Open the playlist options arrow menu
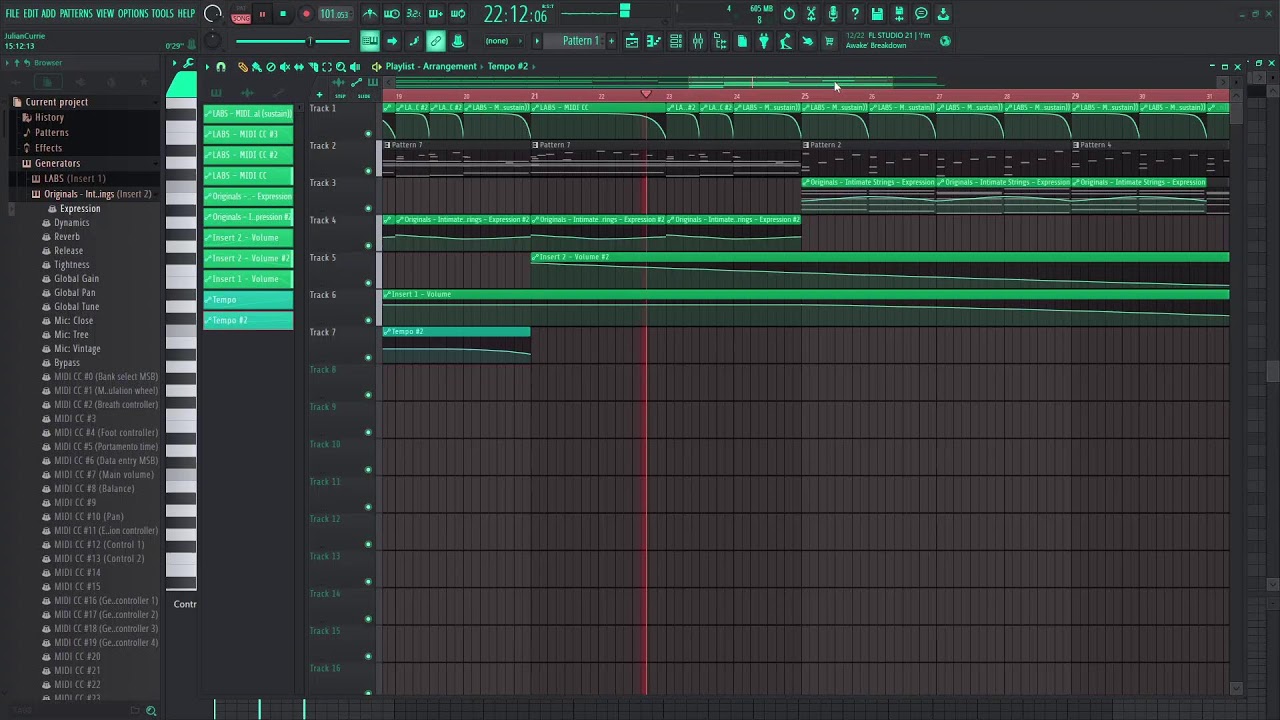The width and height of the screenshot is (1280, 720). pos(207,67)
